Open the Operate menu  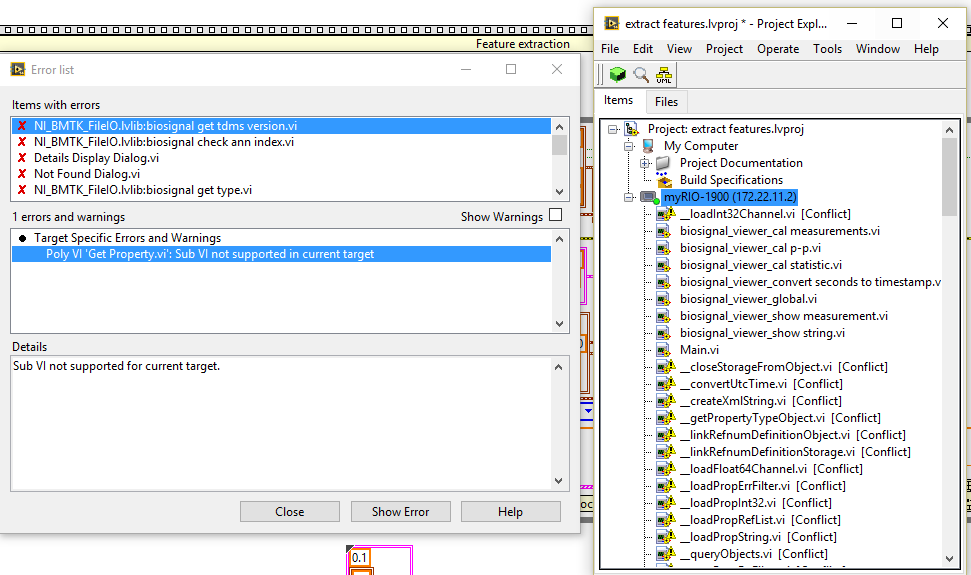[778, 49]
